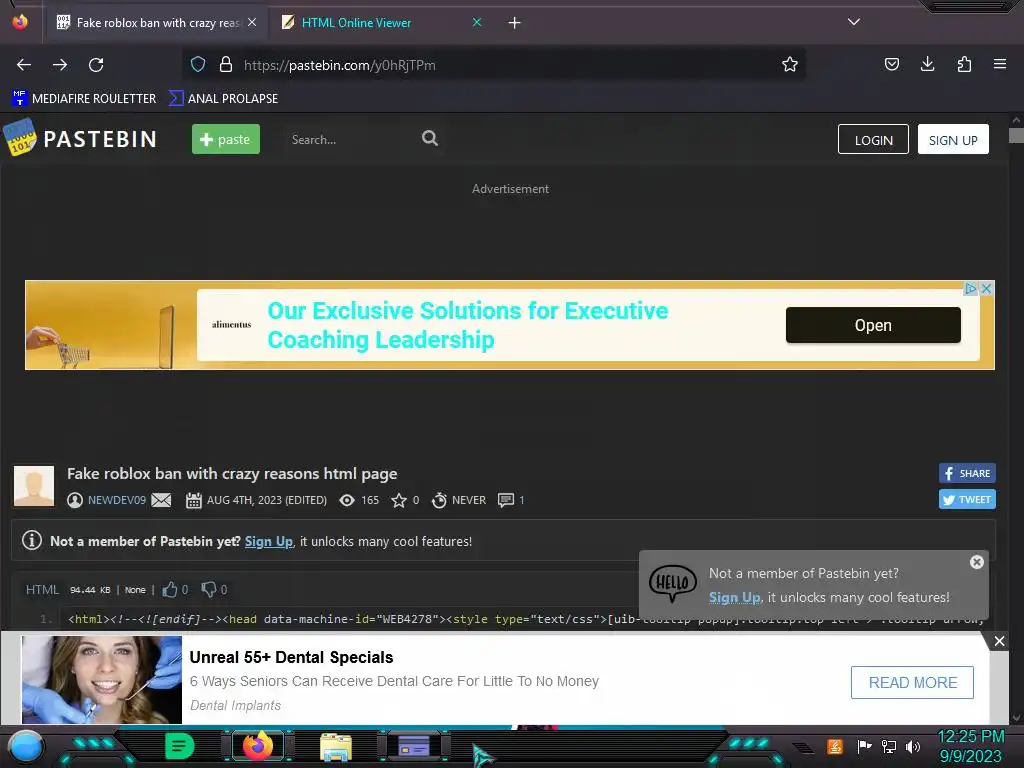View site security lock info
Screen dimensions: 1024x768
226,64
